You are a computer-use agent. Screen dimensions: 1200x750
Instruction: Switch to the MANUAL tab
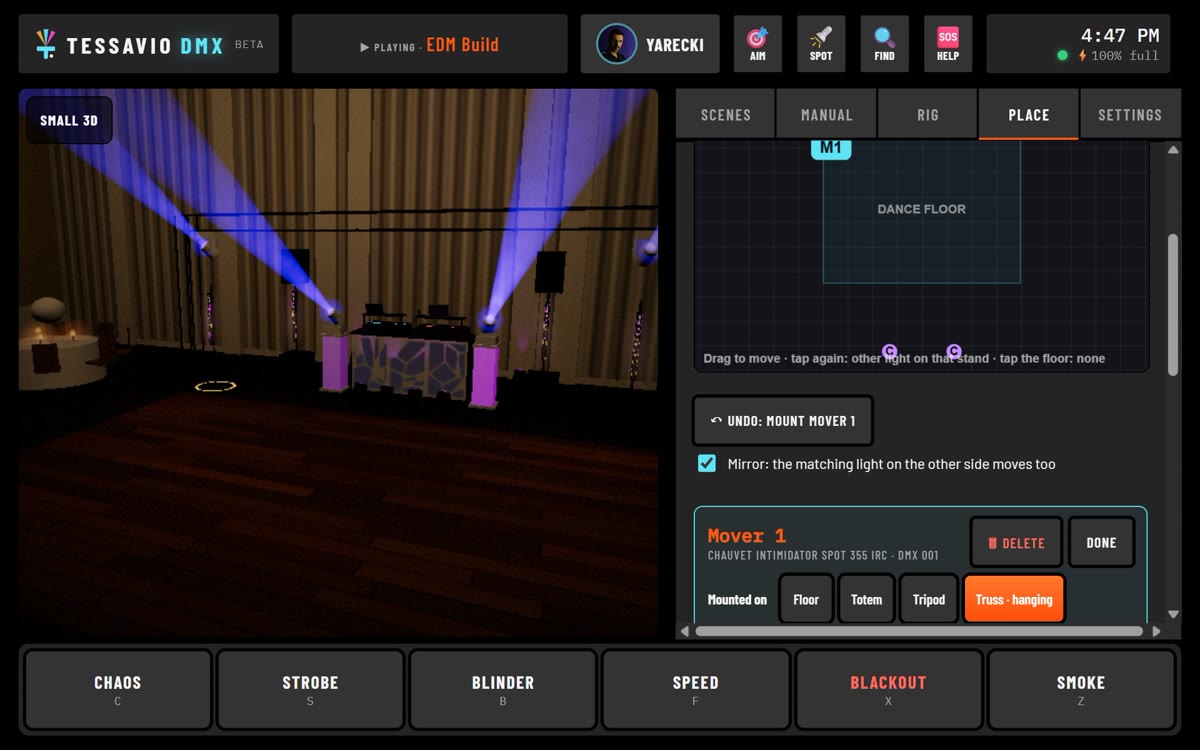tap(827, 114)
